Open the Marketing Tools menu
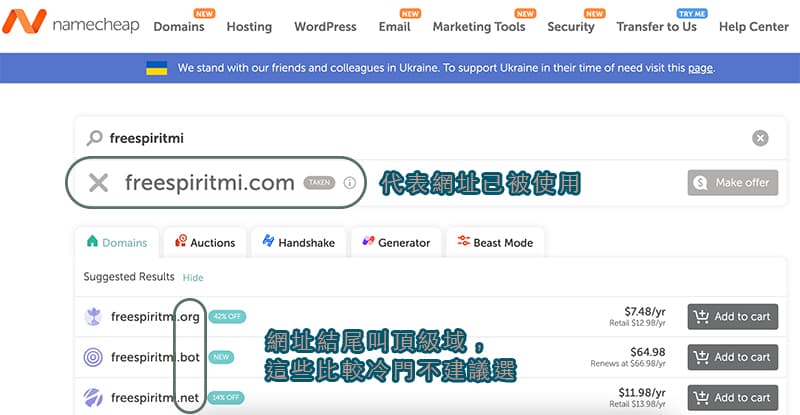800x415 pixels. 479,27
